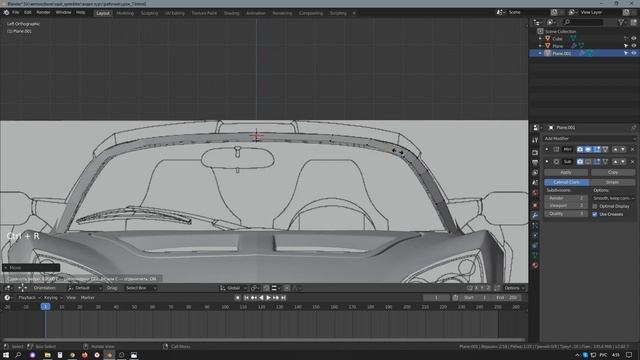The image size is (640, 360).
Task: Open the Help menu
Action: click(80, 13)
